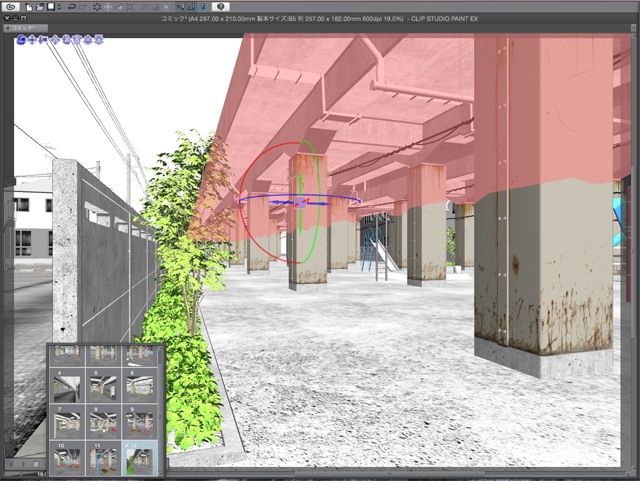The image size is (640, 481).
Task: Click the dotted circle Clear icon
Action: [97, 7]
